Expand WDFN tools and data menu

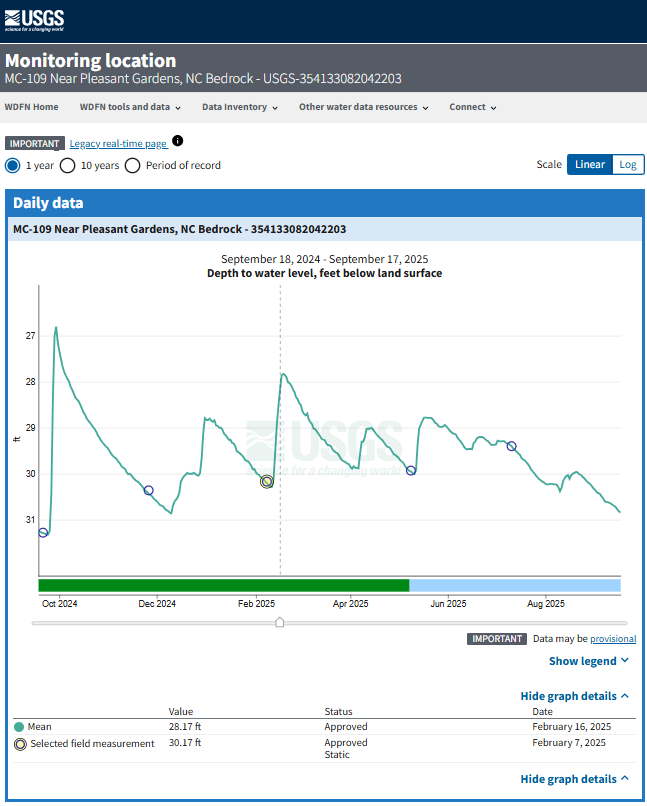click(x=130, y=107)
